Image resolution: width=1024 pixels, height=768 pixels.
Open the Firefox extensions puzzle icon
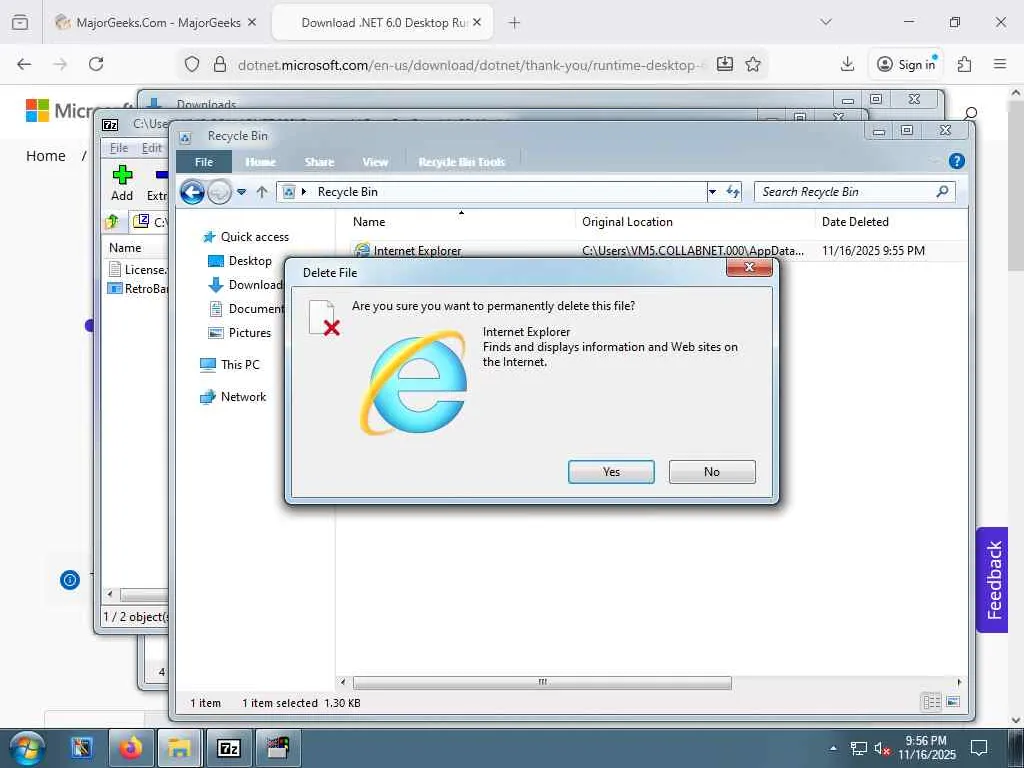pos(964,64)
